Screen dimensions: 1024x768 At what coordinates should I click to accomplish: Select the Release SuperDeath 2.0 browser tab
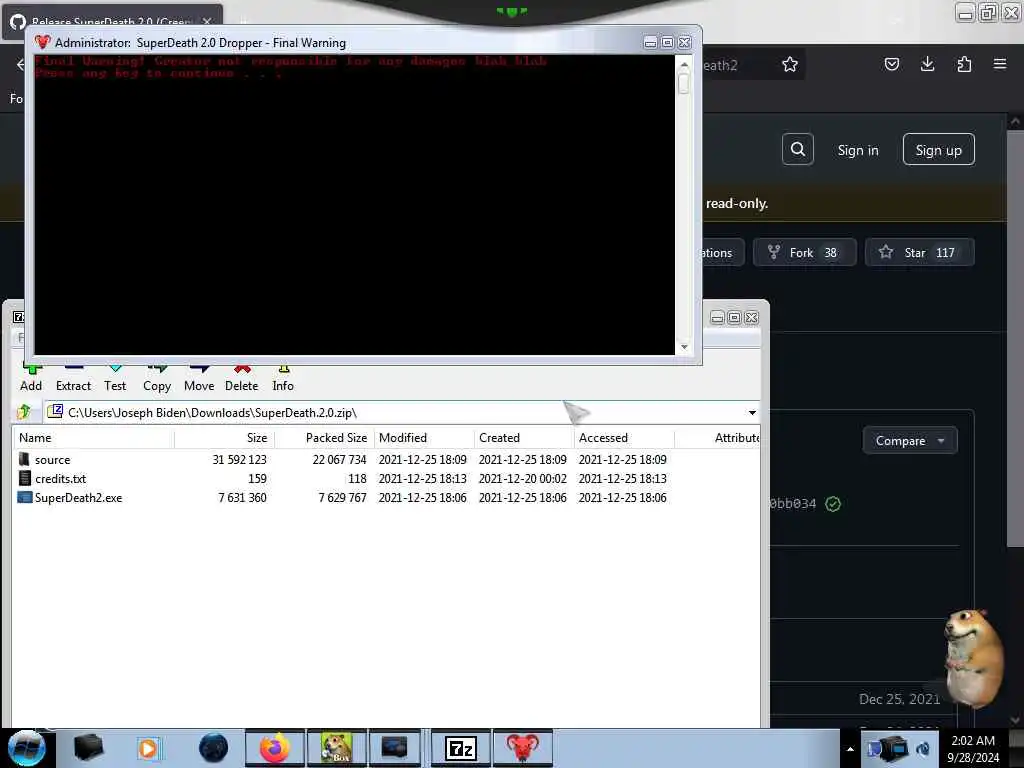[112, 20]
